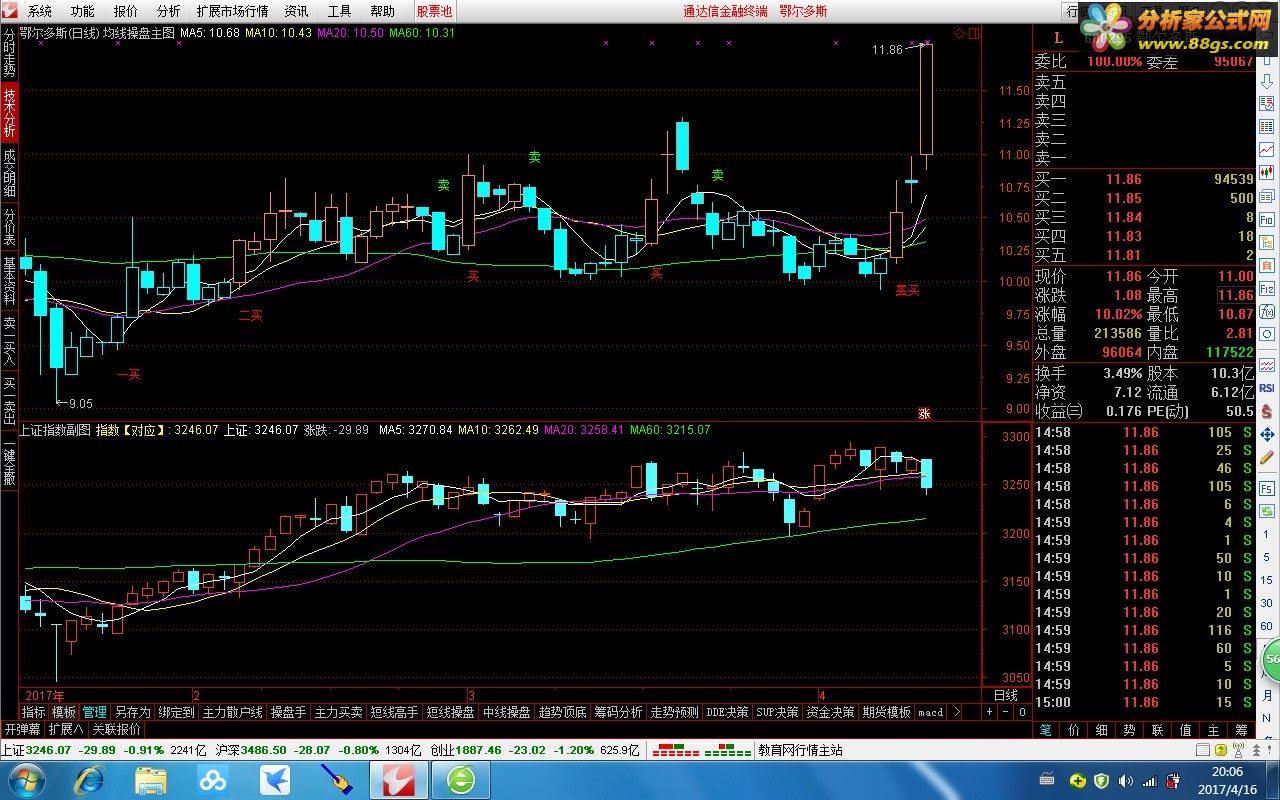Viewport: 1280px width, 800px height.
Task: Switch to 成交明细 side tab
Action: coord(9,174)
